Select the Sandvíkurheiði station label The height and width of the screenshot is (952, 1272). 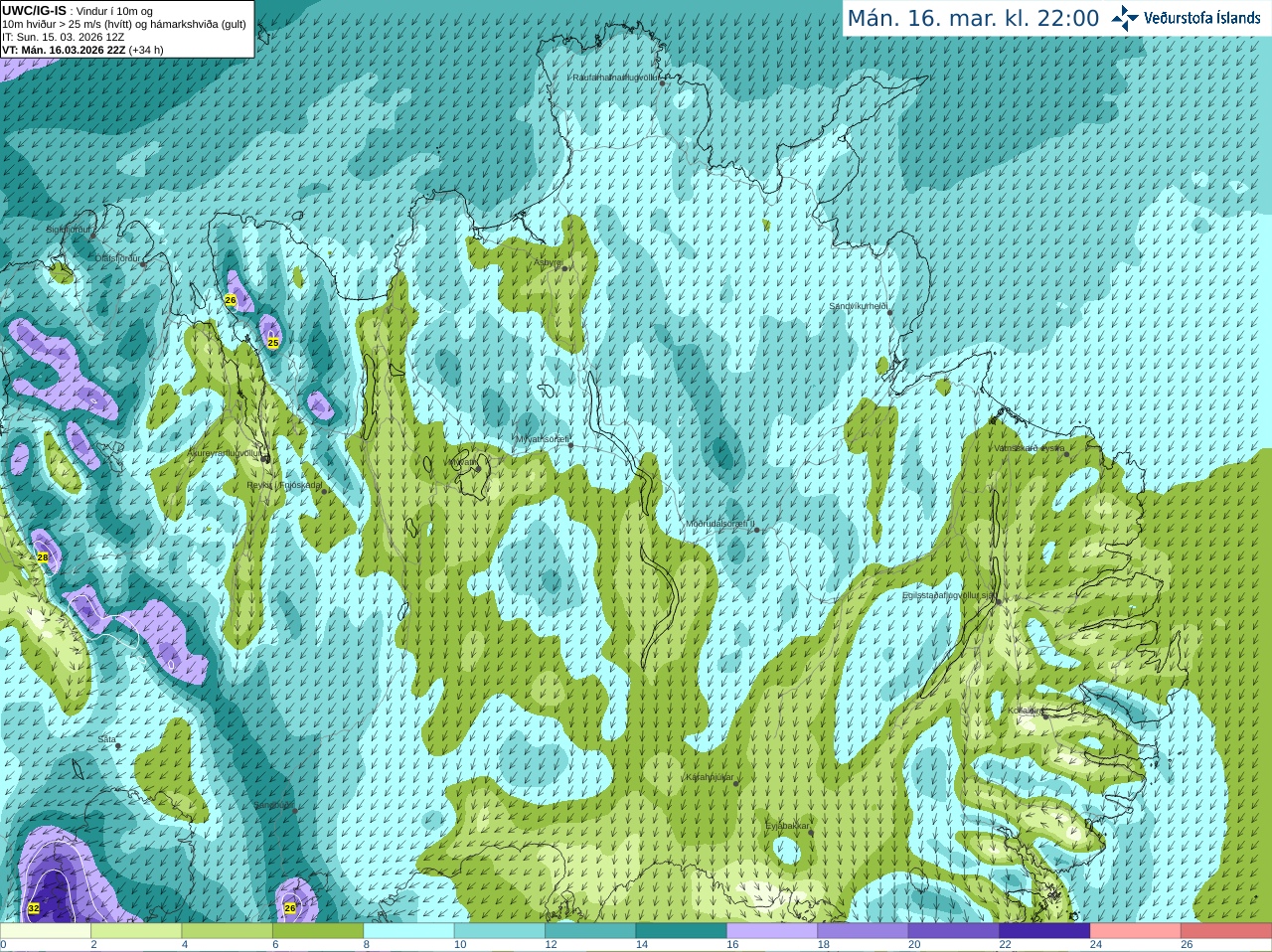pyautogui.click(x=858, y=306)
